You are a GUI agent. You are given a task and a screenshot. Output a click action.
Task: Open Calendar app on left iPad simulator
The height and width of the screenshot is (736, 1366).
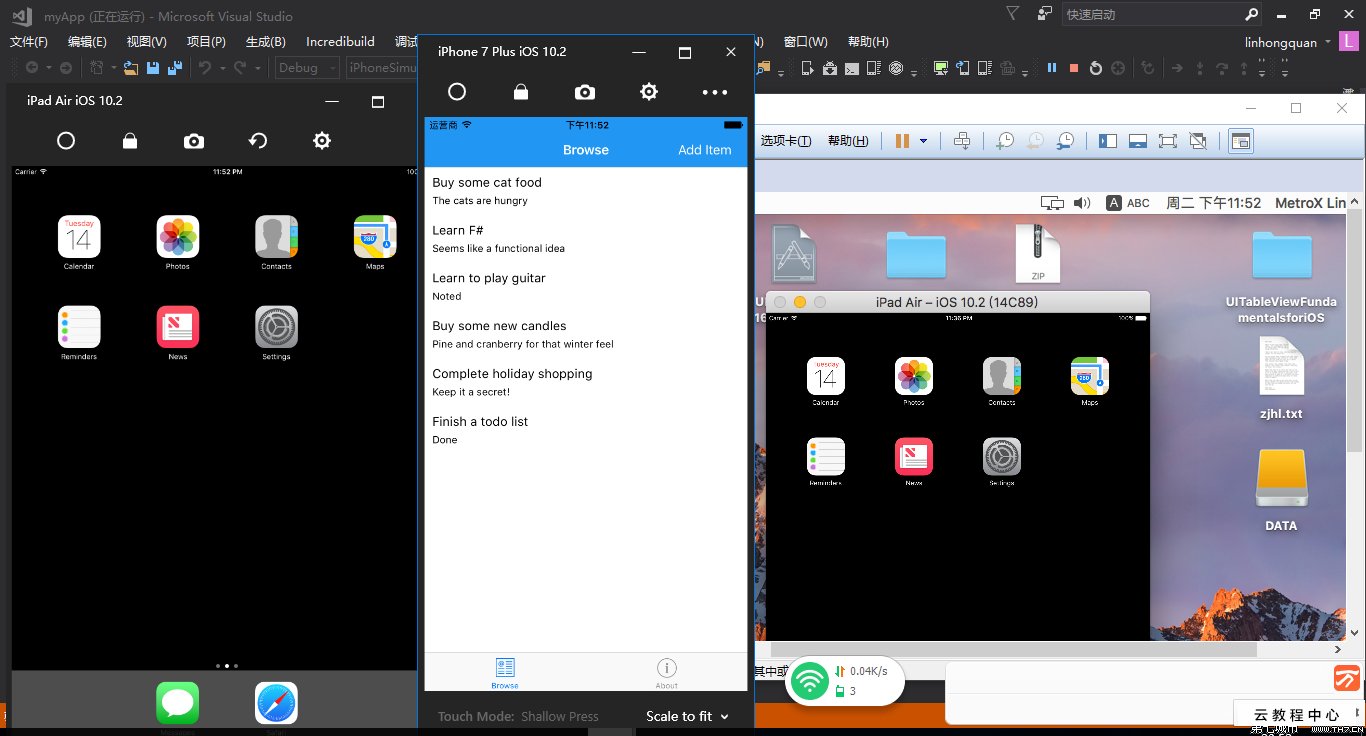coord(79,237)
